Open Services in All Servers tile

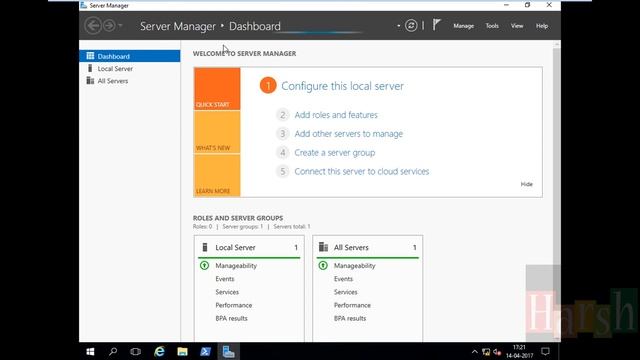(x=345, y=292)
